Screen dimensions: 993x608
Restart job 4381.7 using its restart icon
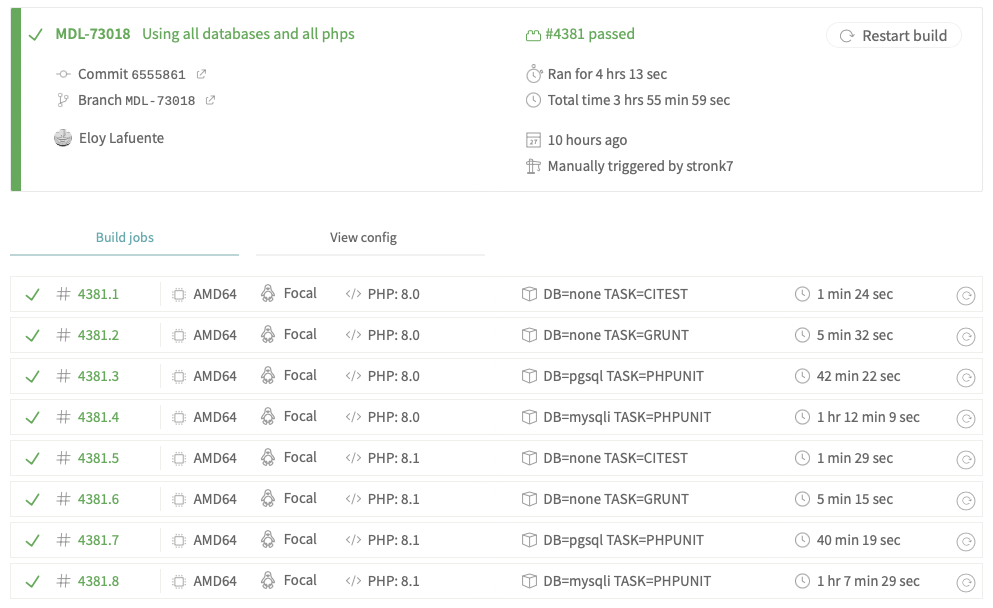point(965,542)
